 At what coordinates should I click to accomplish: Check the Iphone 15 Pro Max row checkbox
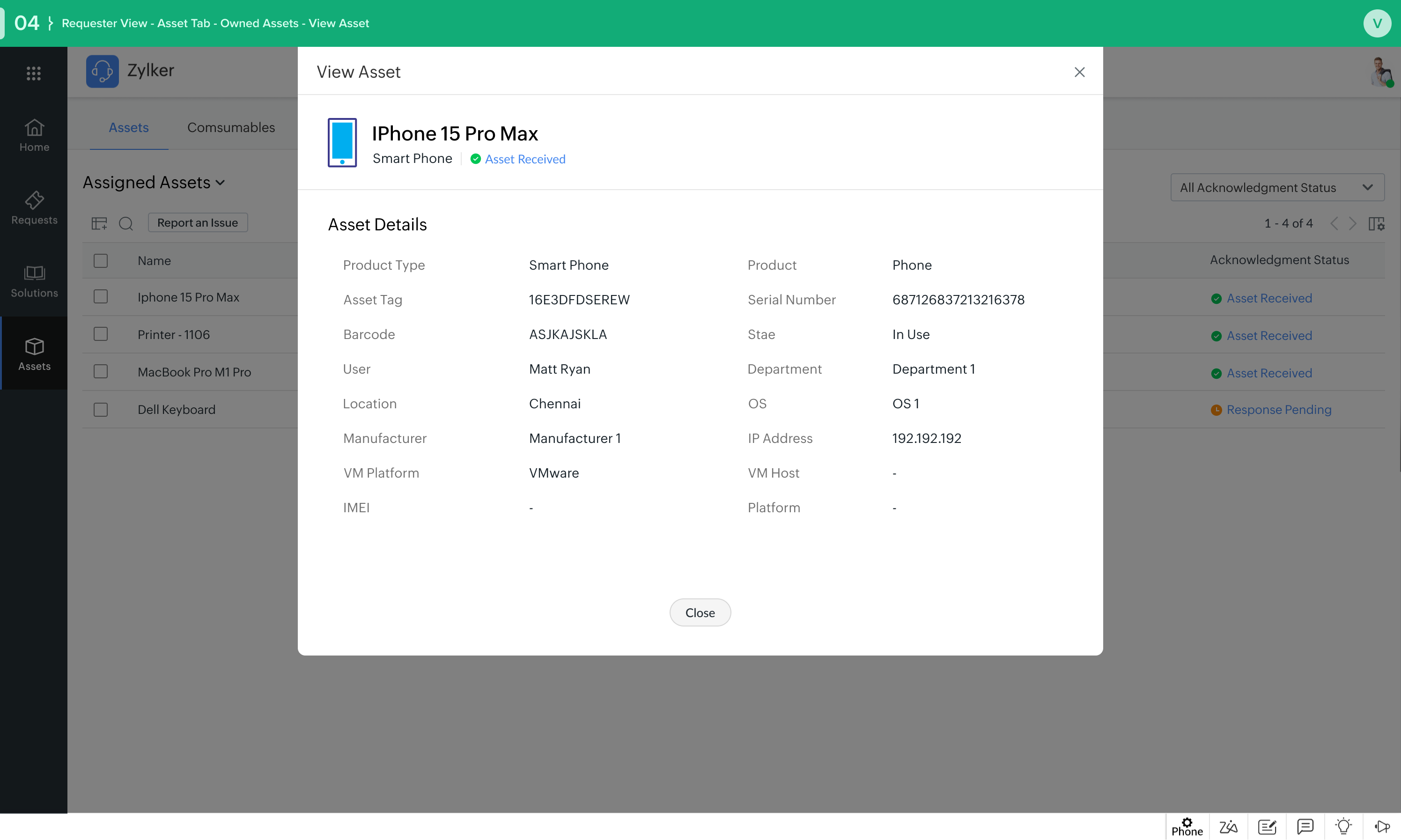(x=101, y=296)
